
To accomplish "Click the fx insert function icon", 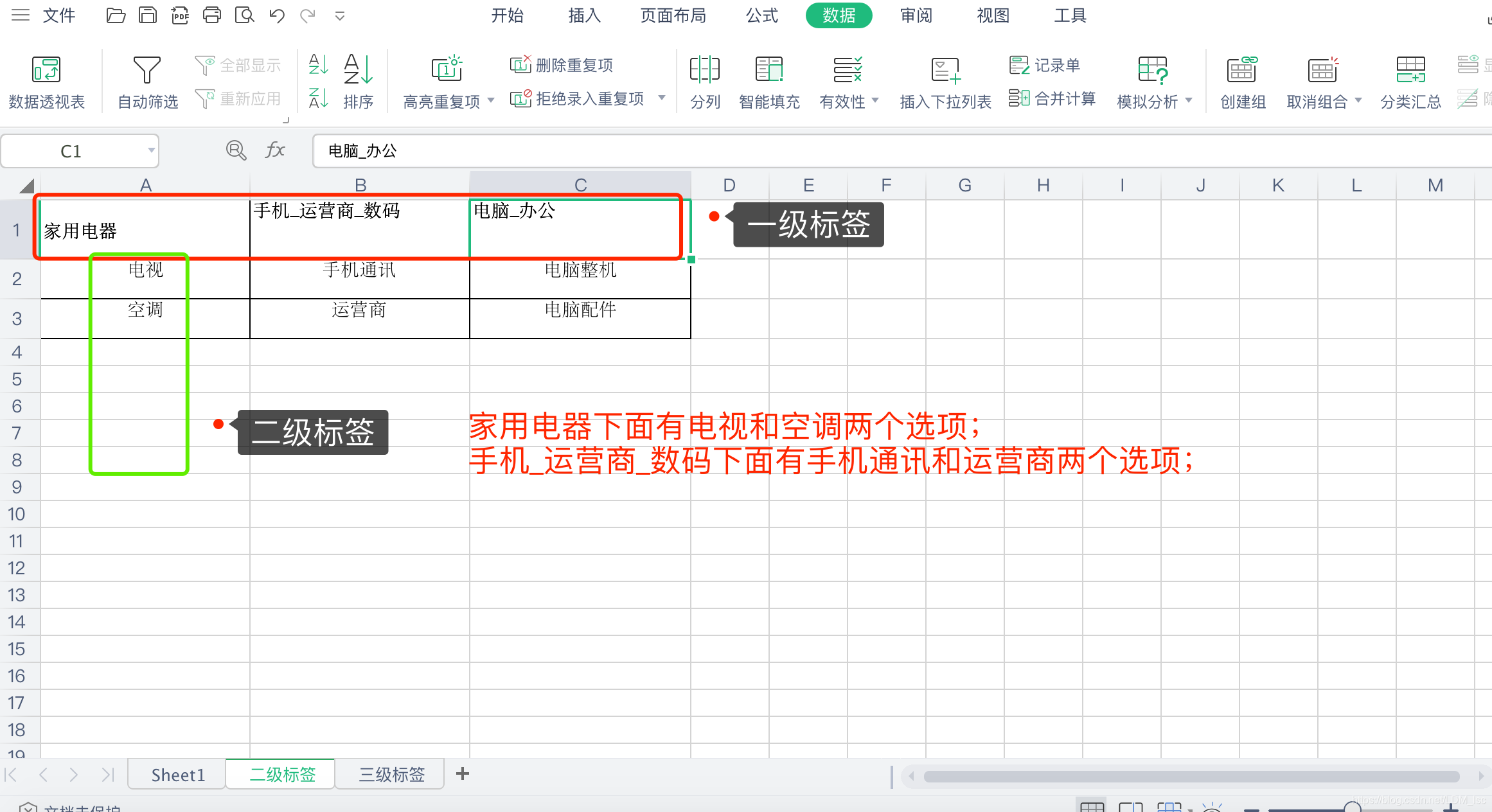I will [x=275, y=150].
